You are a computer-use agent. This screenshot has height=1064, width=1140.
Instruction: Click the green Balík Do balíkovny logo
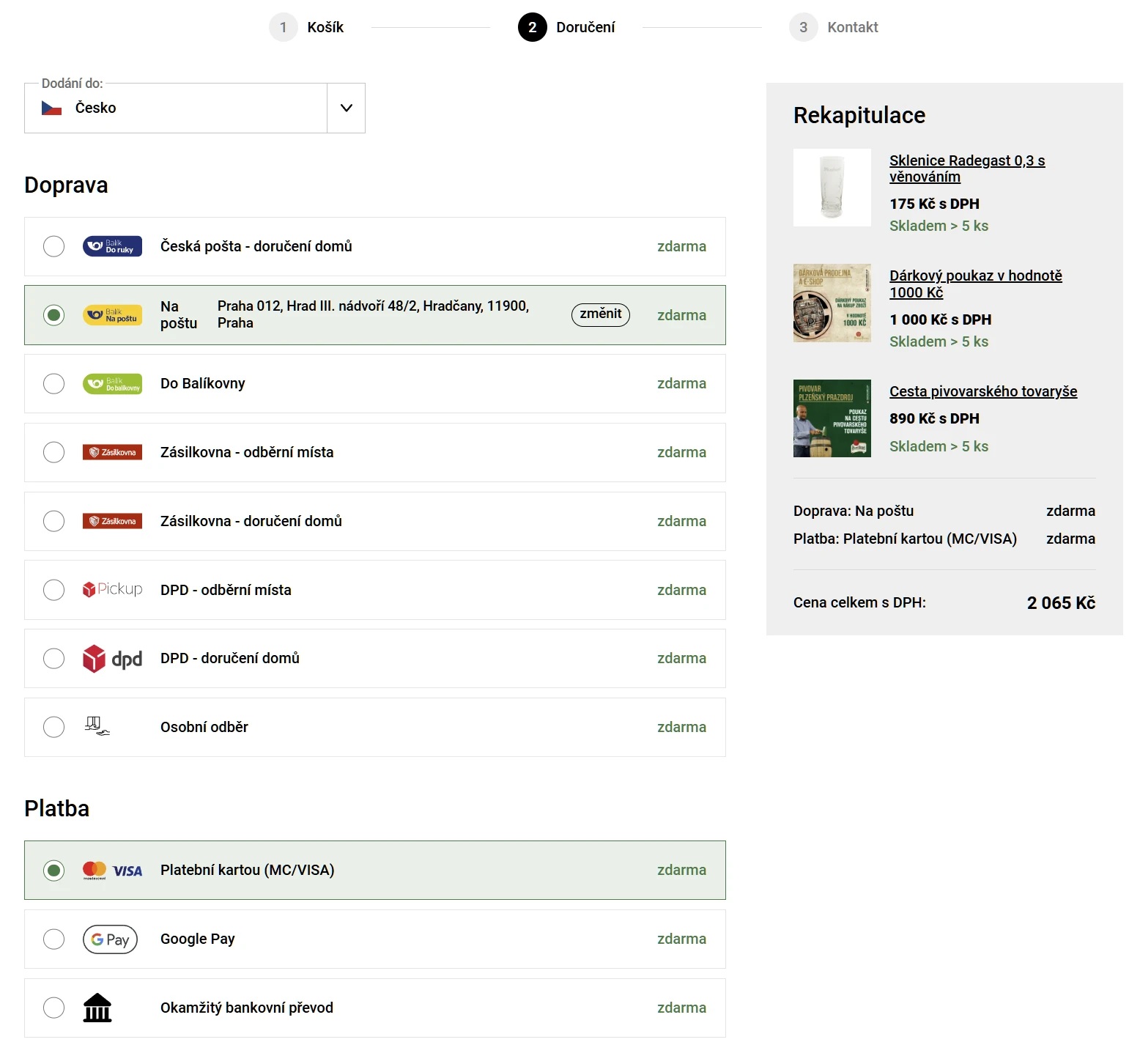click(112, 384)
